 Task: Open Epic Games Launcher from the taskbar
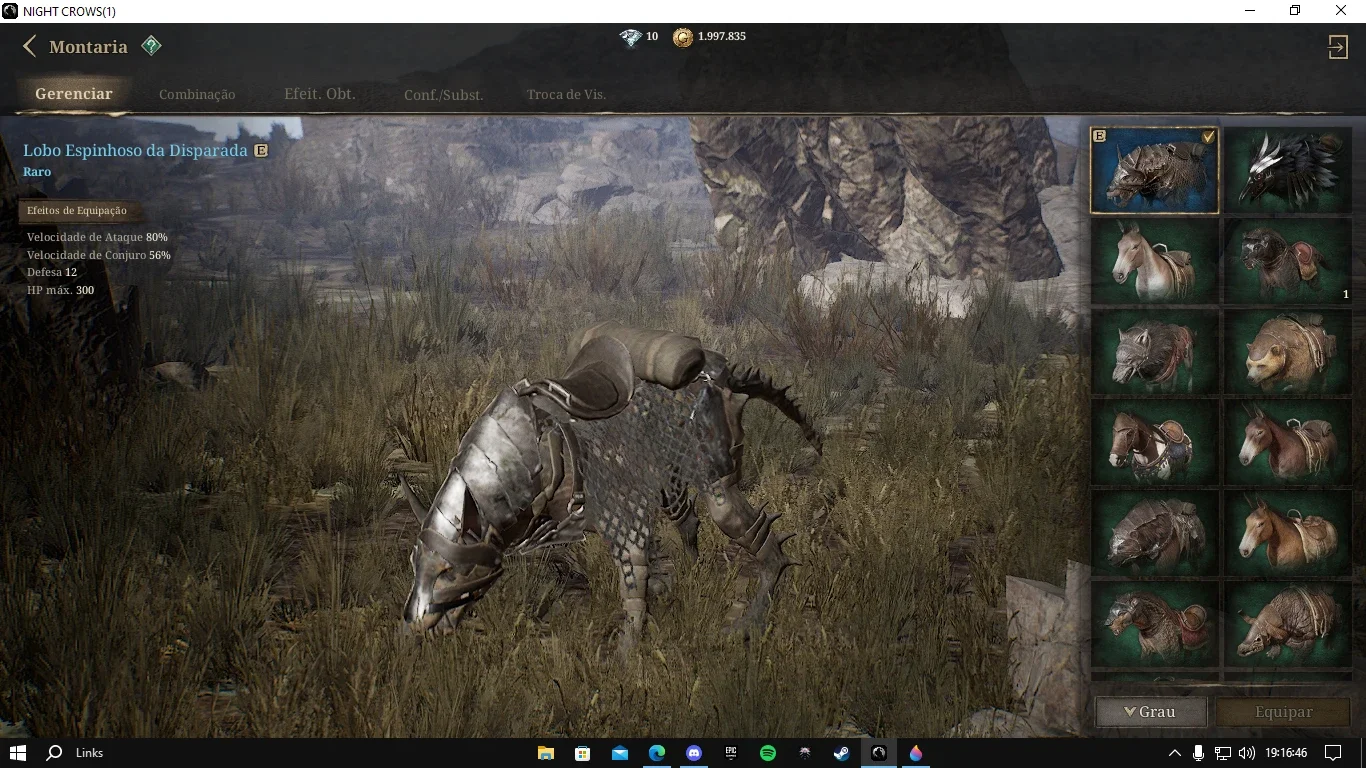(x=731, y=753)
